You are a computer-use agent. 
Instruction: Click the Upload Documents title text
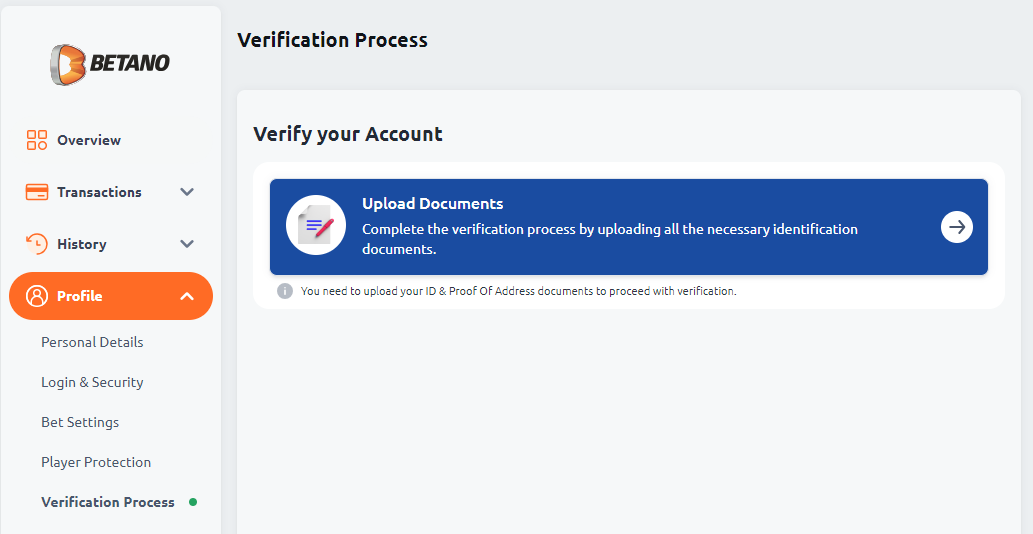(433, 203)
